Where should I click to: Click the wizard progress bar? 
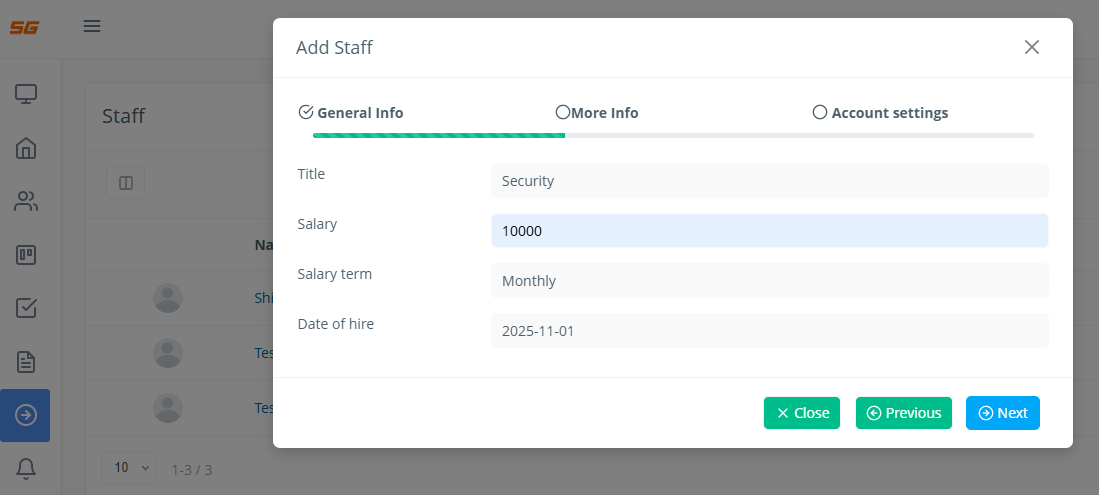(673, 135)
